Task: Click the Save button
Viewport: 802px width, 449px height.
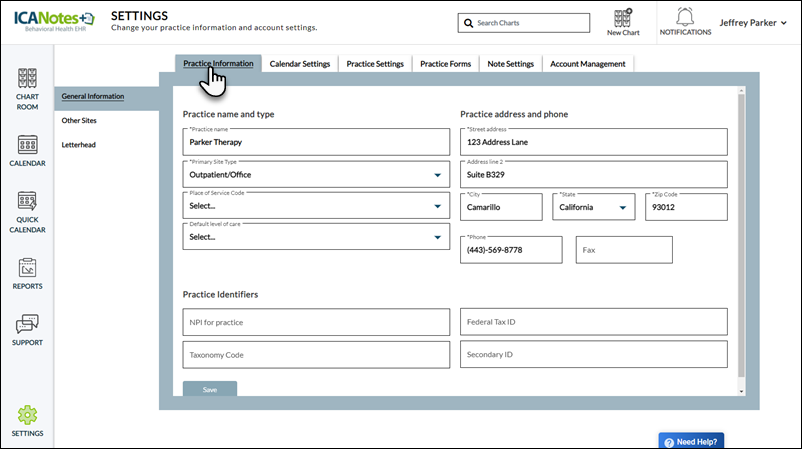Action: pyautogui.click(x=210, y=389)
